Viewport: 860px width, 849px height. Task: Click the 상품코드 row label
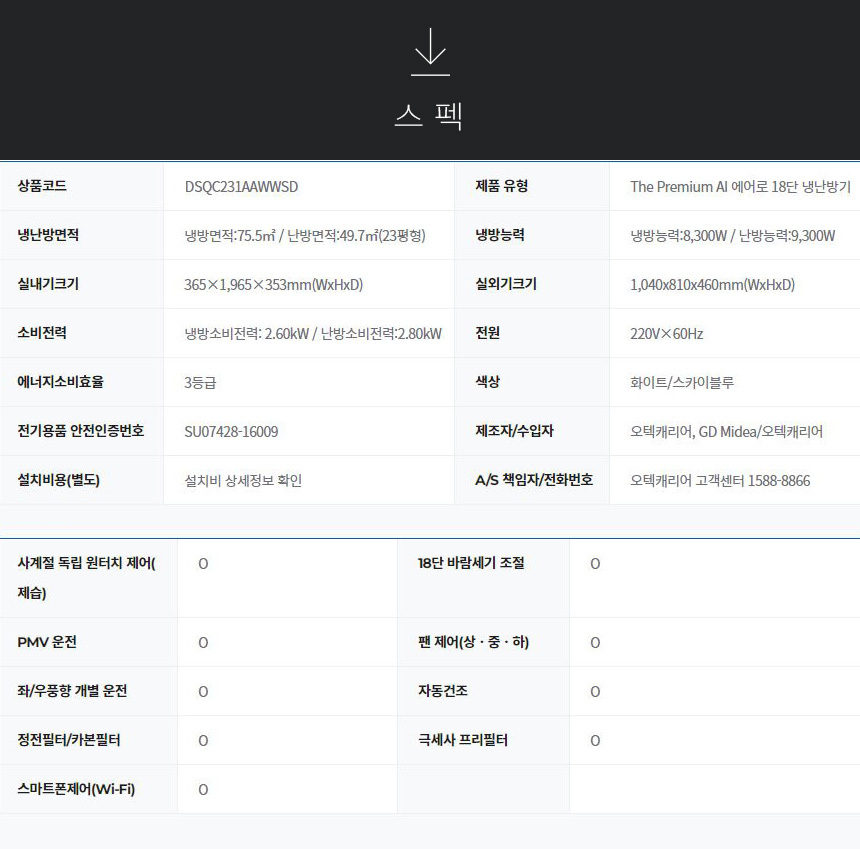click(42, 186)
